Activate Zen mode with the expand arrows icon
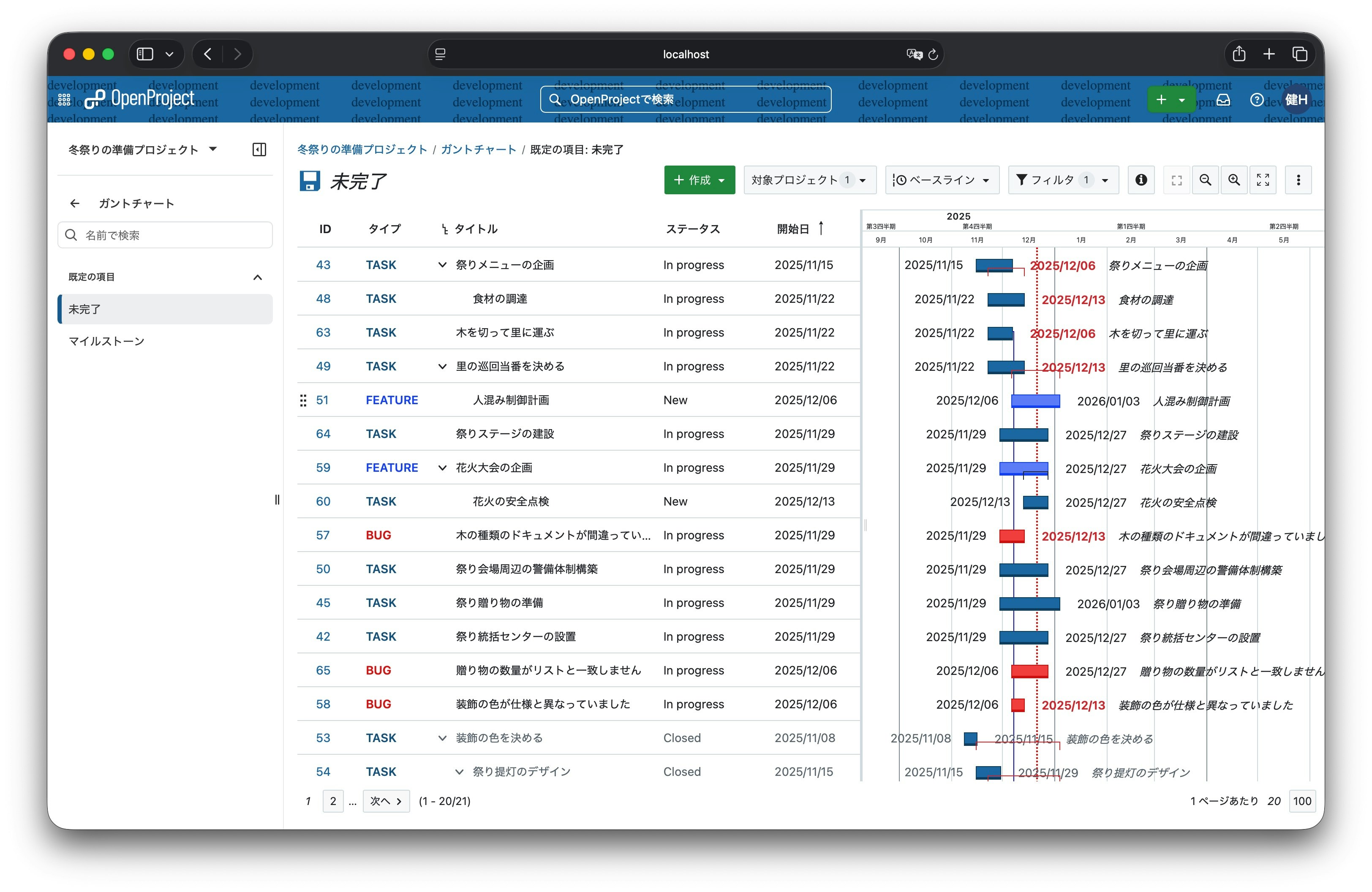 pyautogui.click(x=1263, y=180)
